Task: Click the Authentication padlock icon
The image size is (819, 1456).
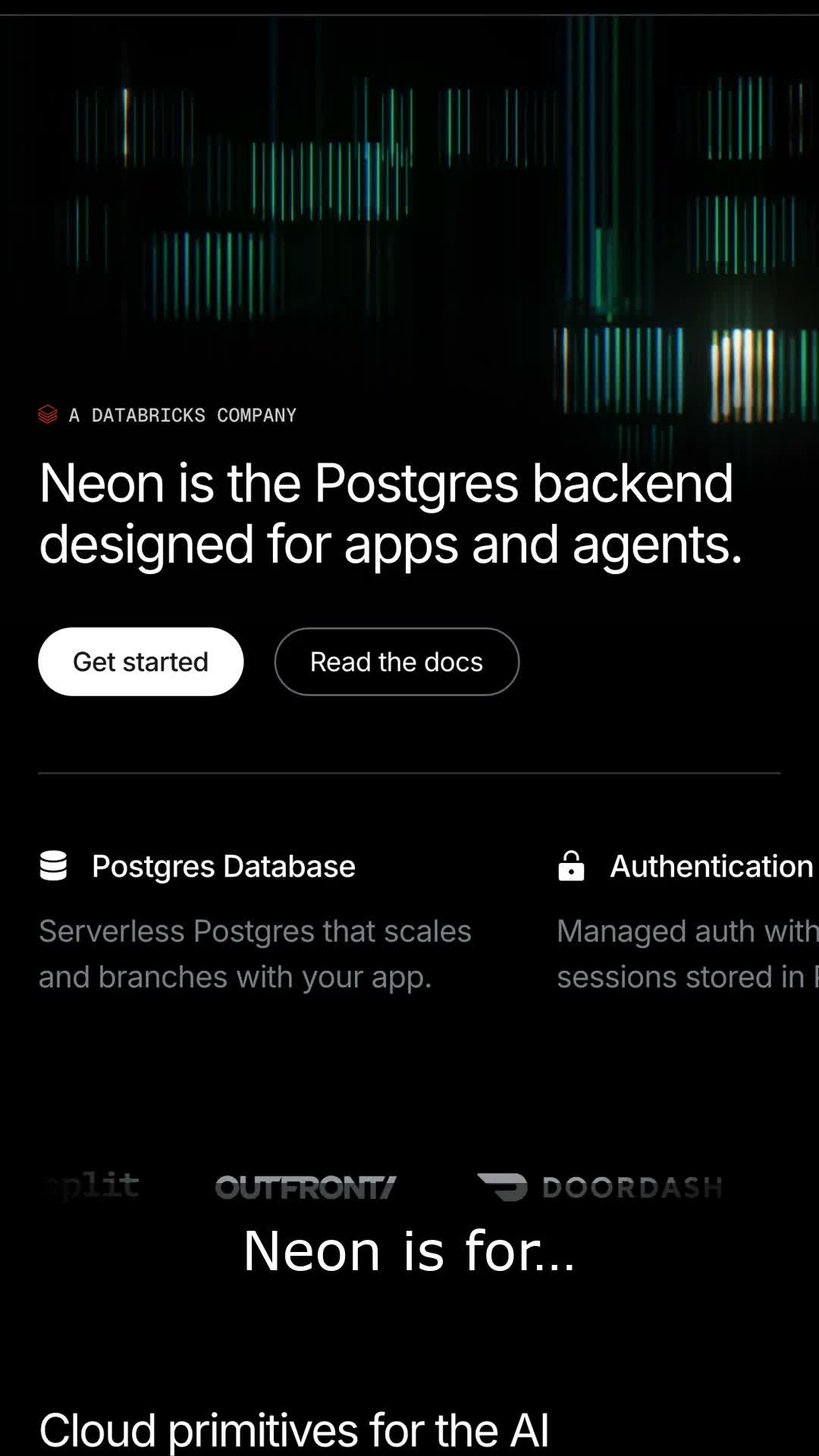Action: 571,866
